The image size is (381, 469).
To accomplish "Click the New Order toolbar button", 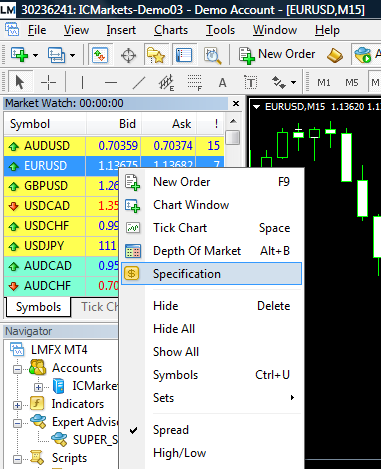I will (277, 55).
